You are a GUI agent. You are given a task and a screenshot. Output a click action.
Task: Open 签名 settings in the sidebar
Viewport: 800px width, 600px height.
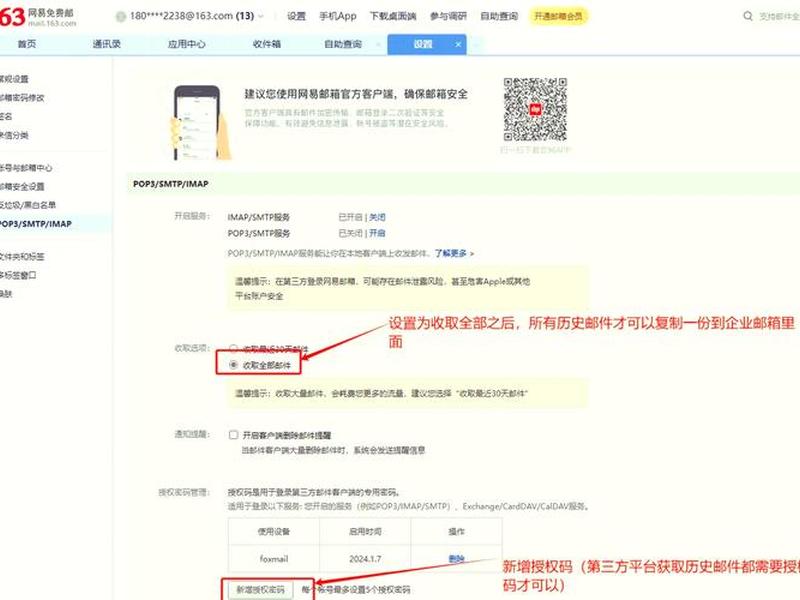tap(6, 117)
